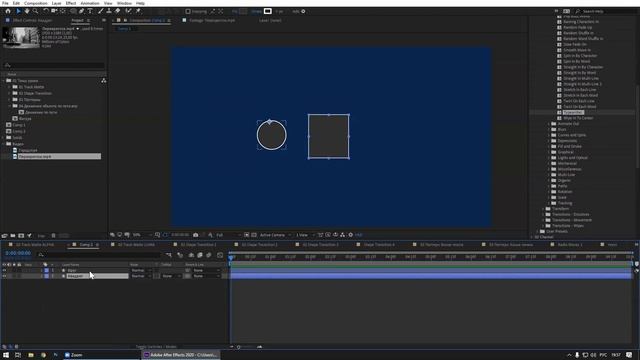Select the Unified Camera tool
640x360 pixels.
pos(54,11)
